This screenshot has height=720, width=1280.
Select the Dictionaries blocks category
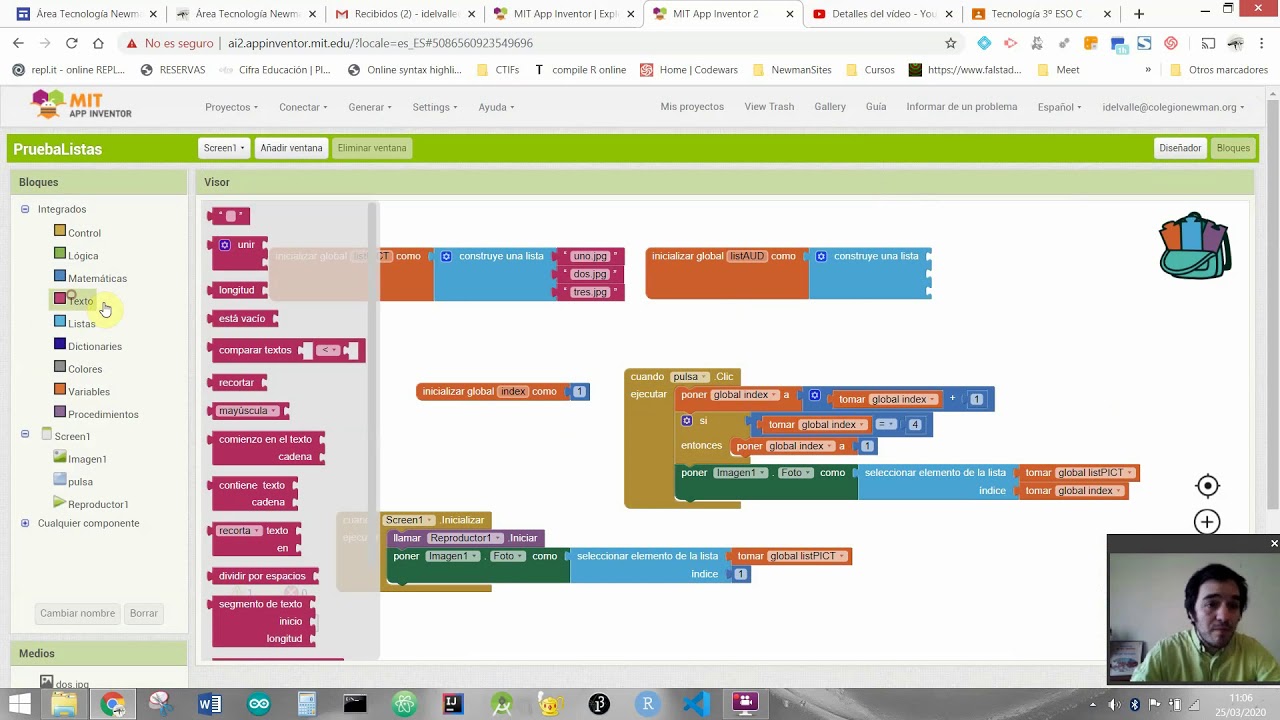(95, 347)
